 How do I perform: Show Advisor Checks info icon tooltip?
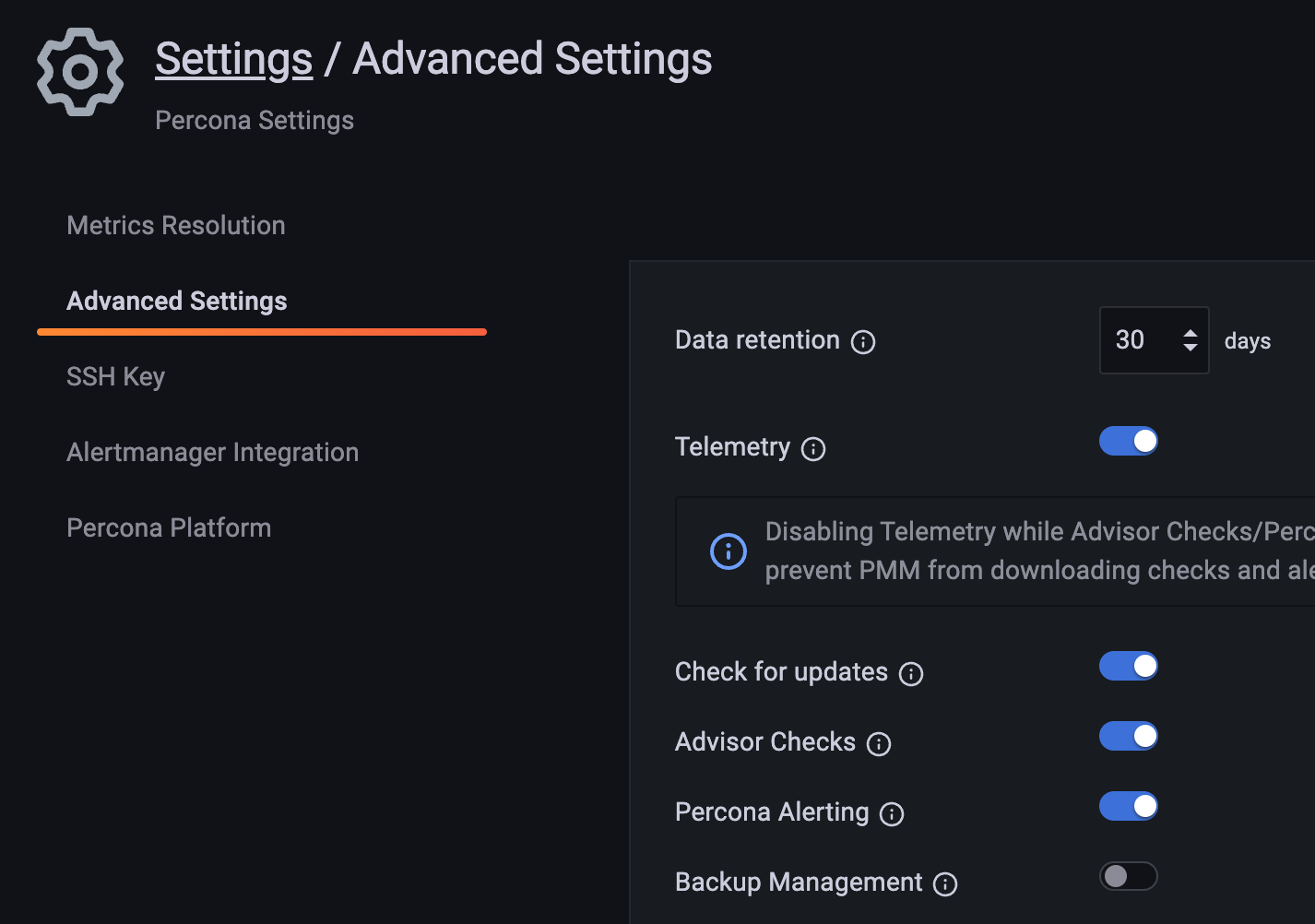tap(879, 744)
